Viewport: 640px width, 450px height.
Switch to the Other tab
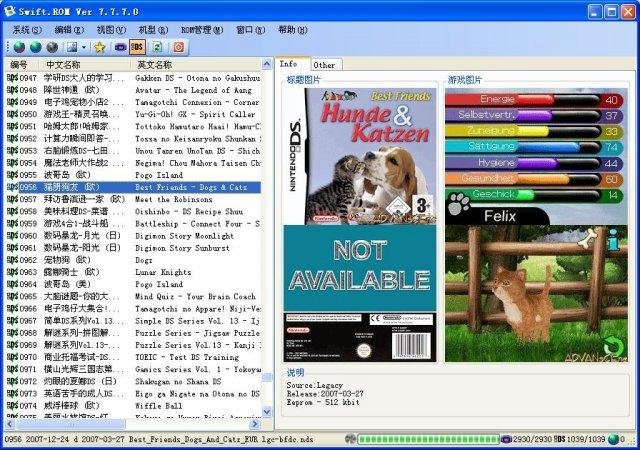point(325,65)
